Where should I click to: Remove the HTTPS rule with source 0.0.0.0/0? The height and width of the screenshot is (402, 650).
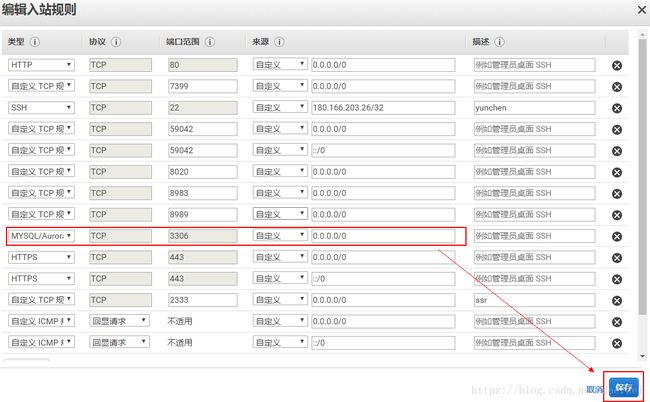617,258
